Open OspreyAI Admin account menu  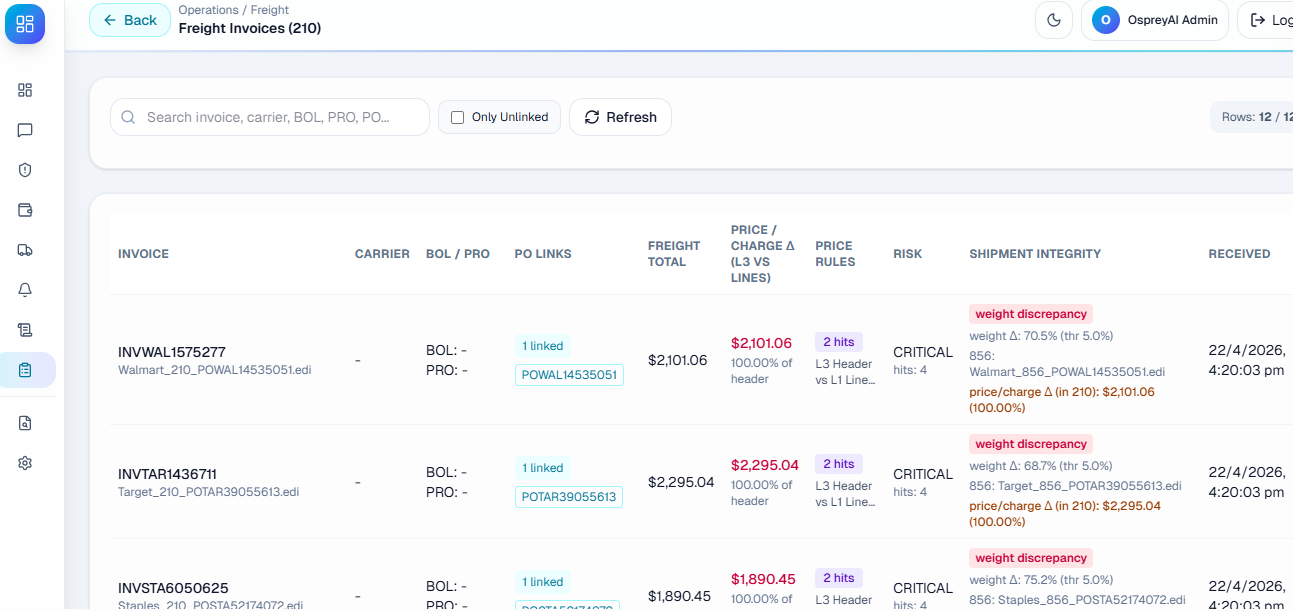1155,20
